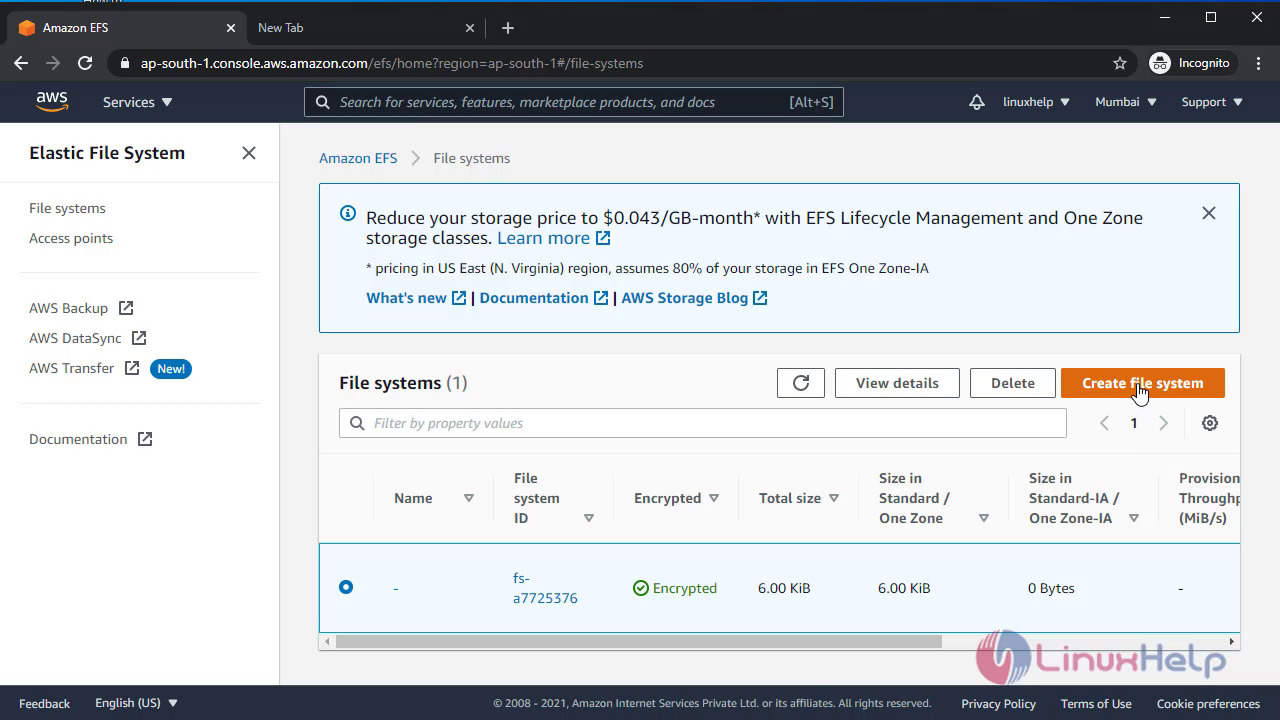Open the AWS Storage Blog link
The height and width of the screenshot is (720, 1280).
694,298
